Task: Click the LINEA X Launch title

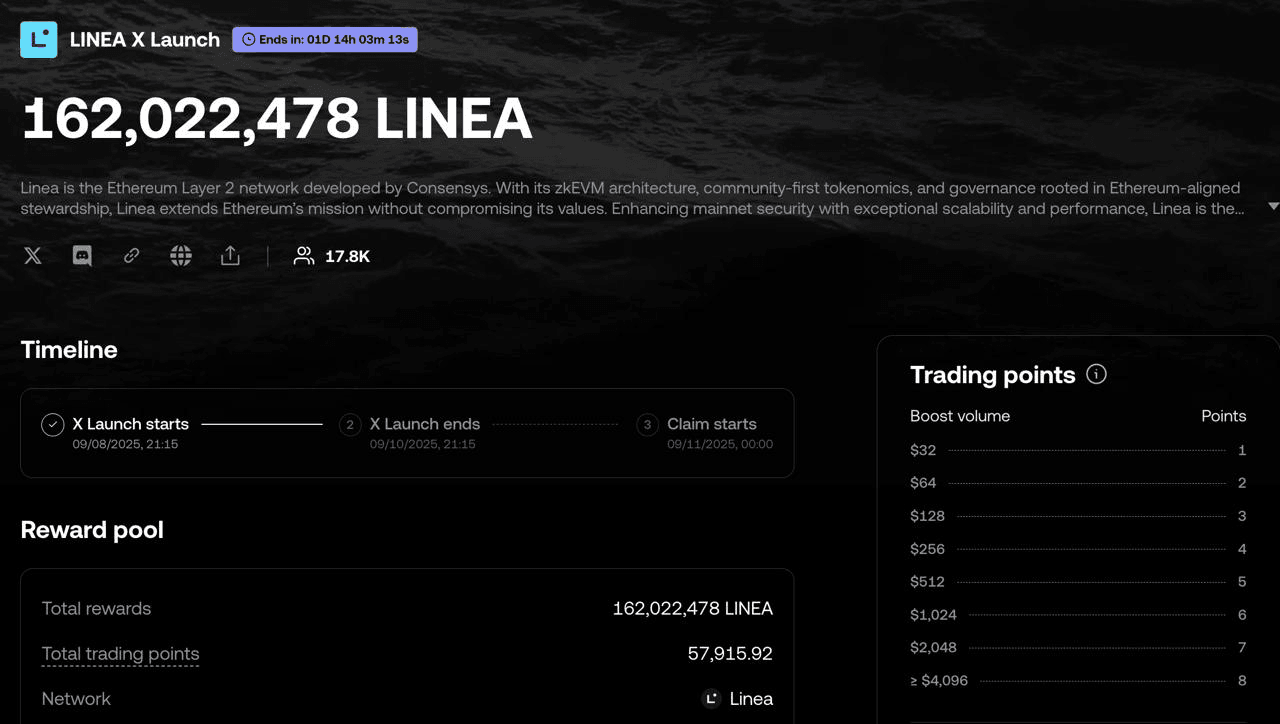Action: point(145,40)
